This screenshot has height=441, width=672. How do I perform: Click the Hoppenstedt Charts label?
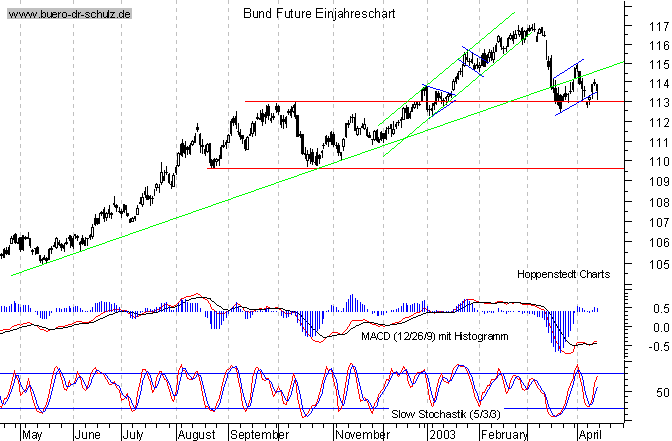click(x=563, y=274)
